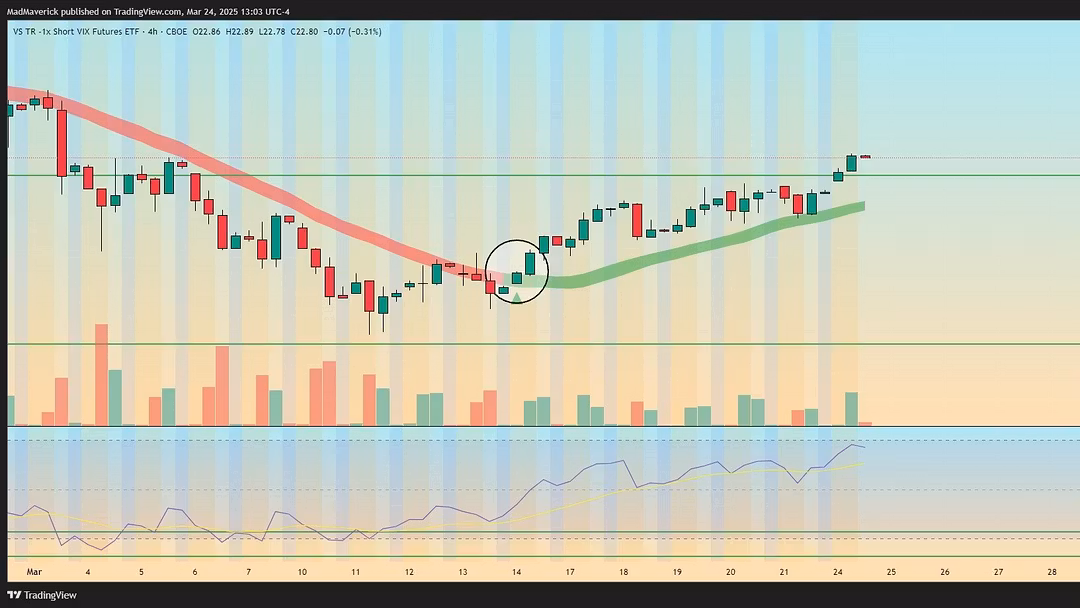Click date '21' on the time axis
Screen dimensions: 1080x608
tap(784, 572)
